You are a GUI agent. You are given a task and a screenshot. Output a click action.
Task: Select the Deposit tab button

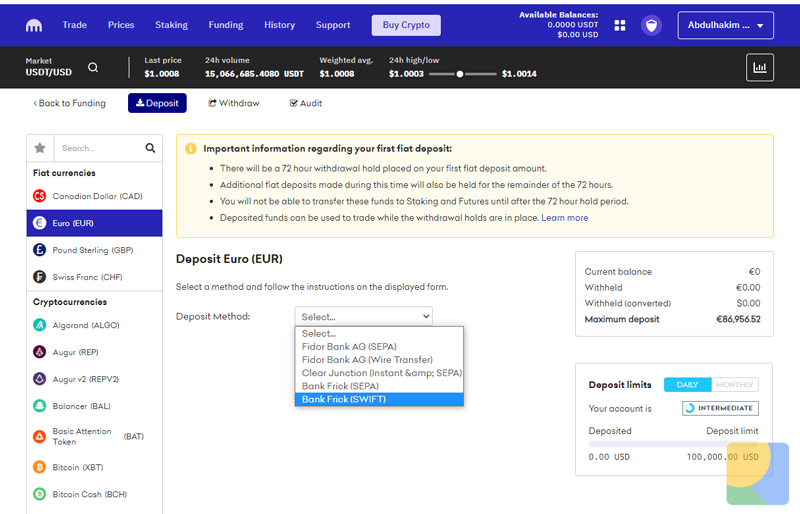point(157,103)
